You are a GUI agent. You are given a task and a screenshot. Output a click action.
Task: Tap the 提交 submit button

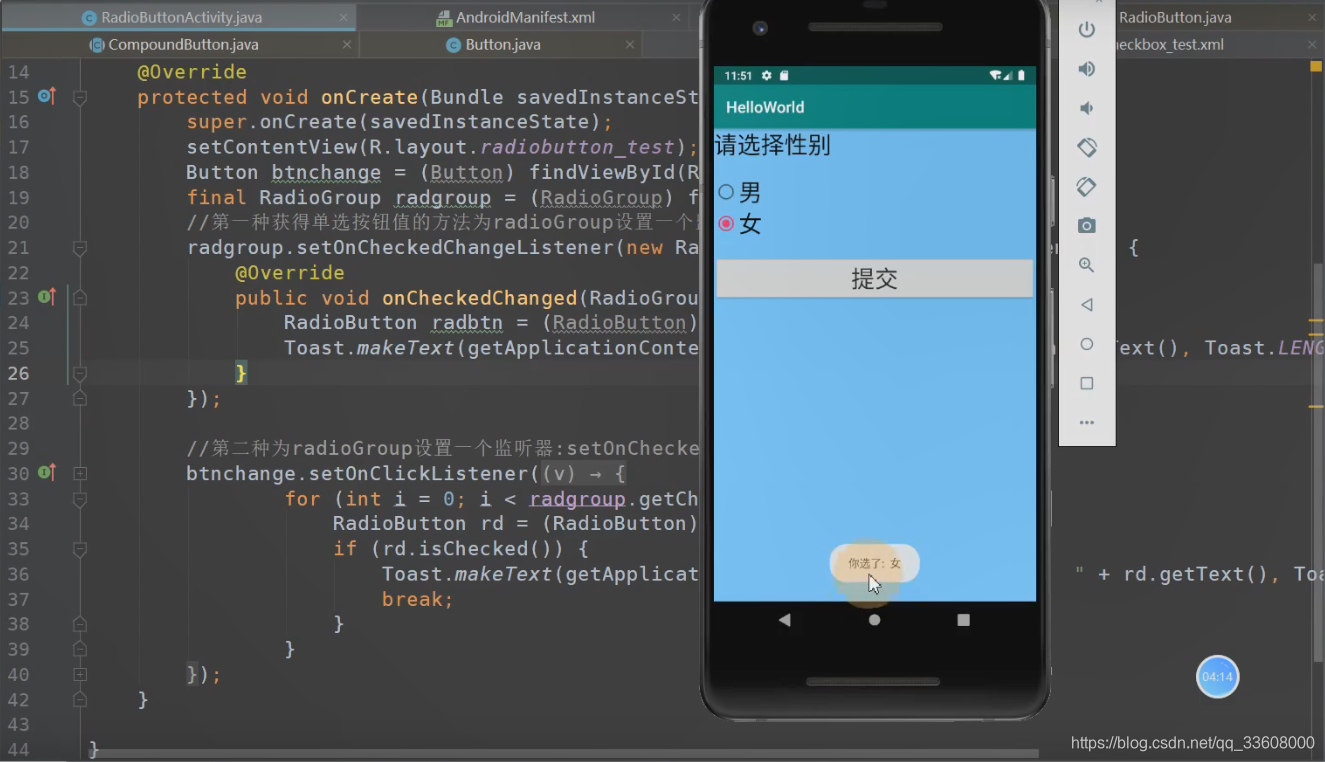click(x=875, y=279)
